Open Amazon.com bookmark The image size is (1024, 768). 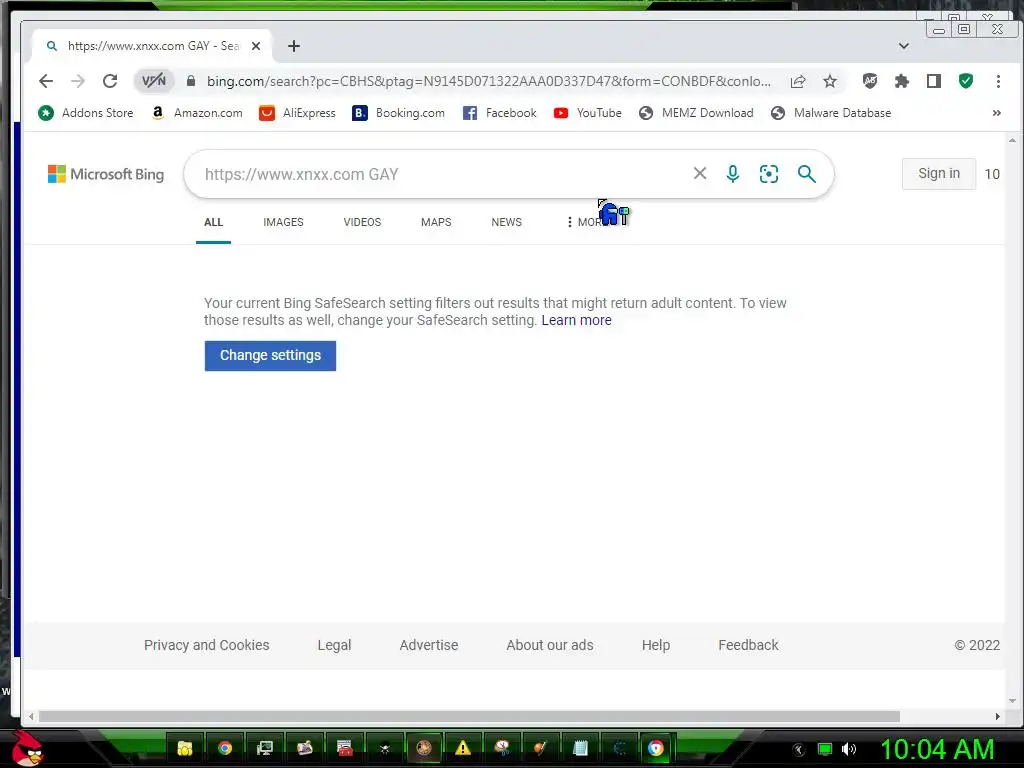click(197, 113)
